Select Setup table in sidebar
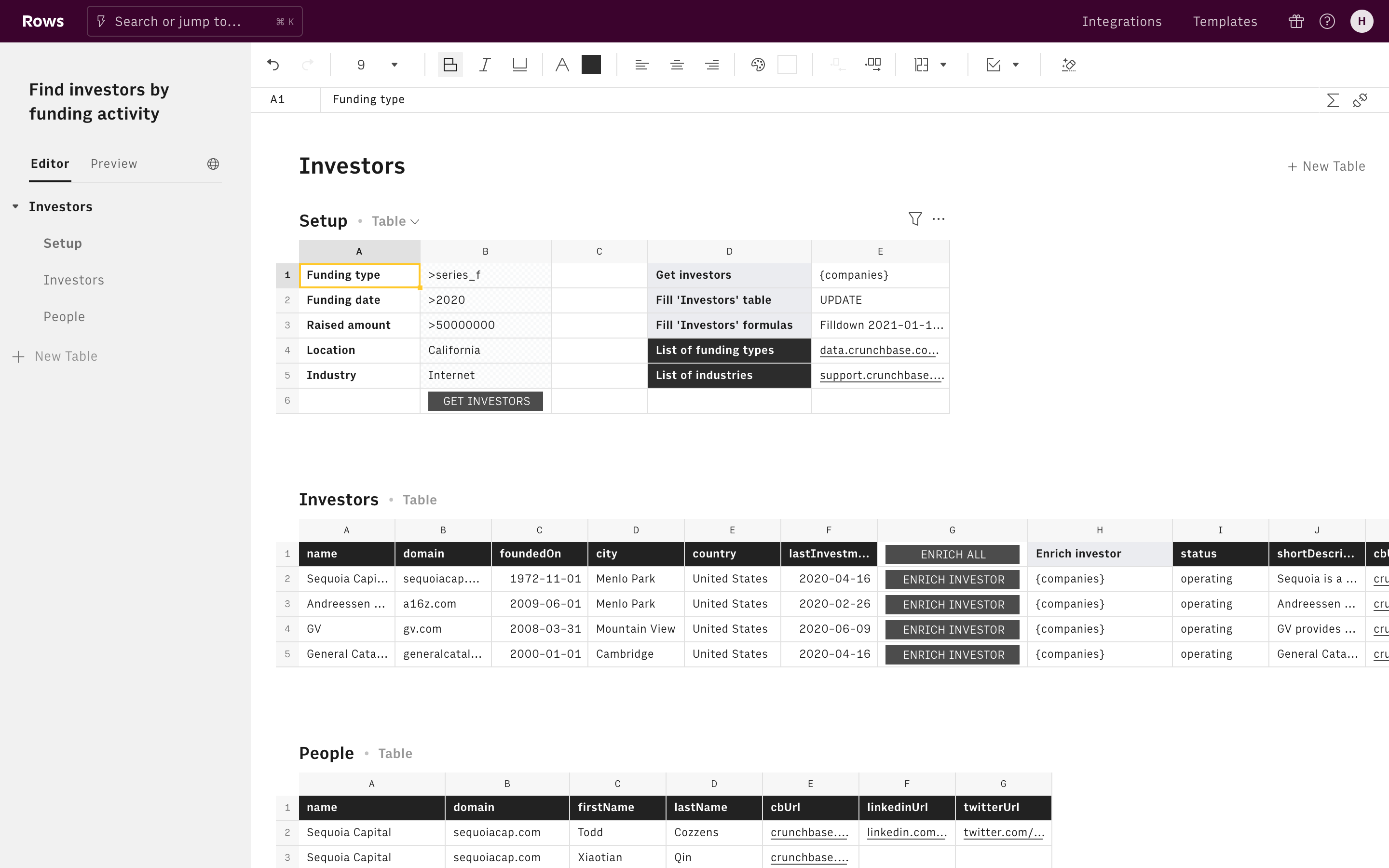The width and height of the screenshot is (1389, 868). 63,244
